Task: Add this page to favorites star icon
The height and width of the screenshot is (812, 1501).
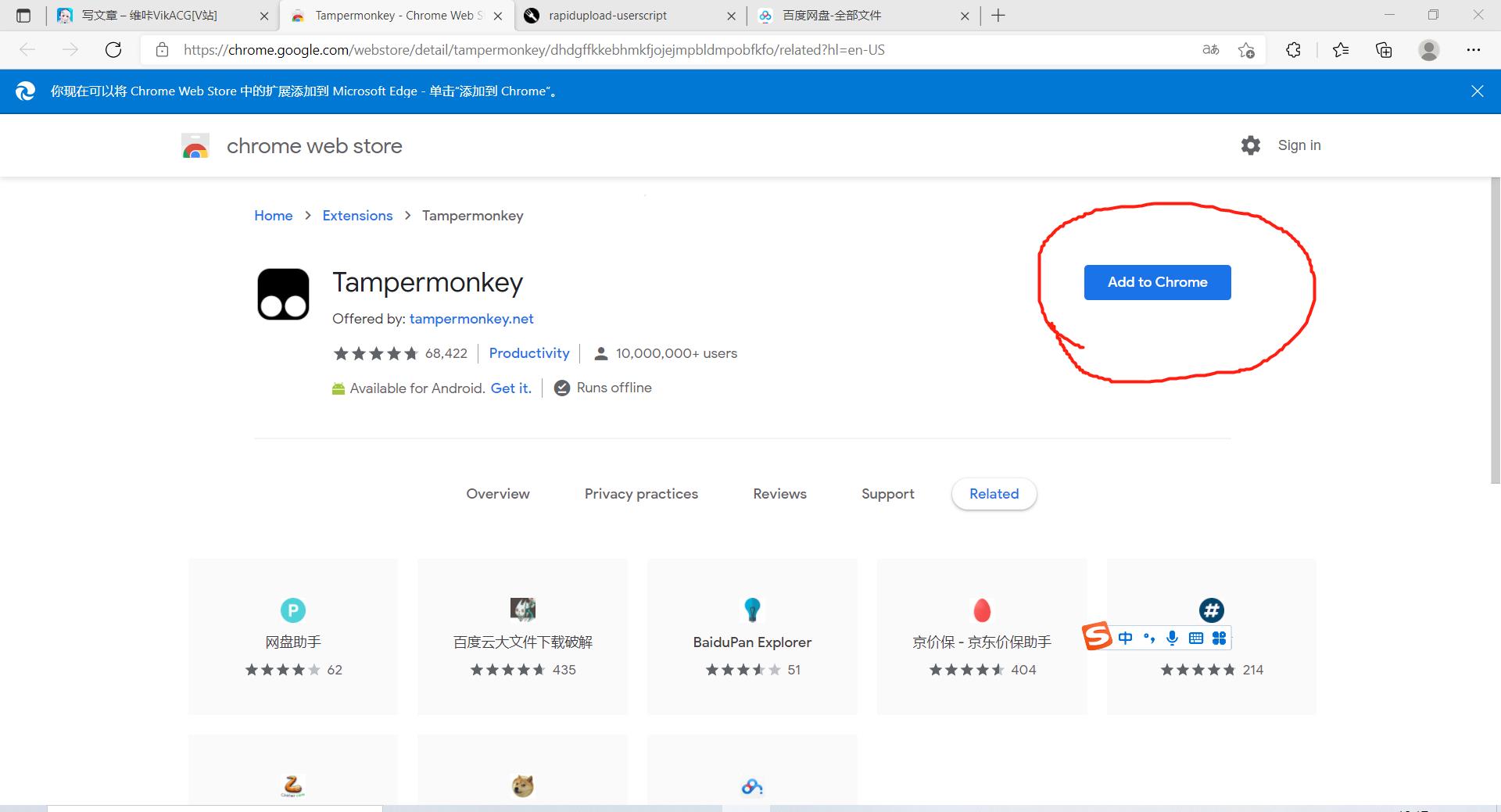Action: 1246,50
